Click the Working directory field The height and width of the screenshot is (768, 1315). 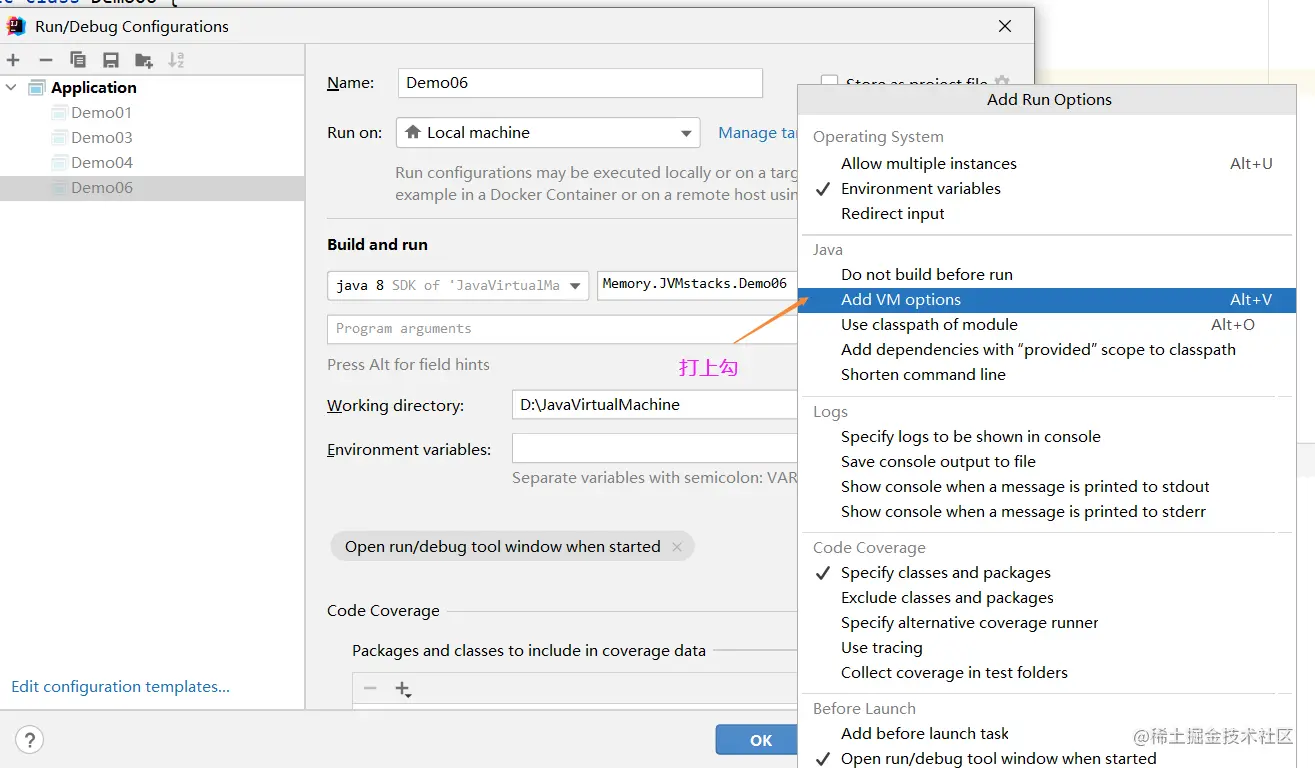coord(654,405)
